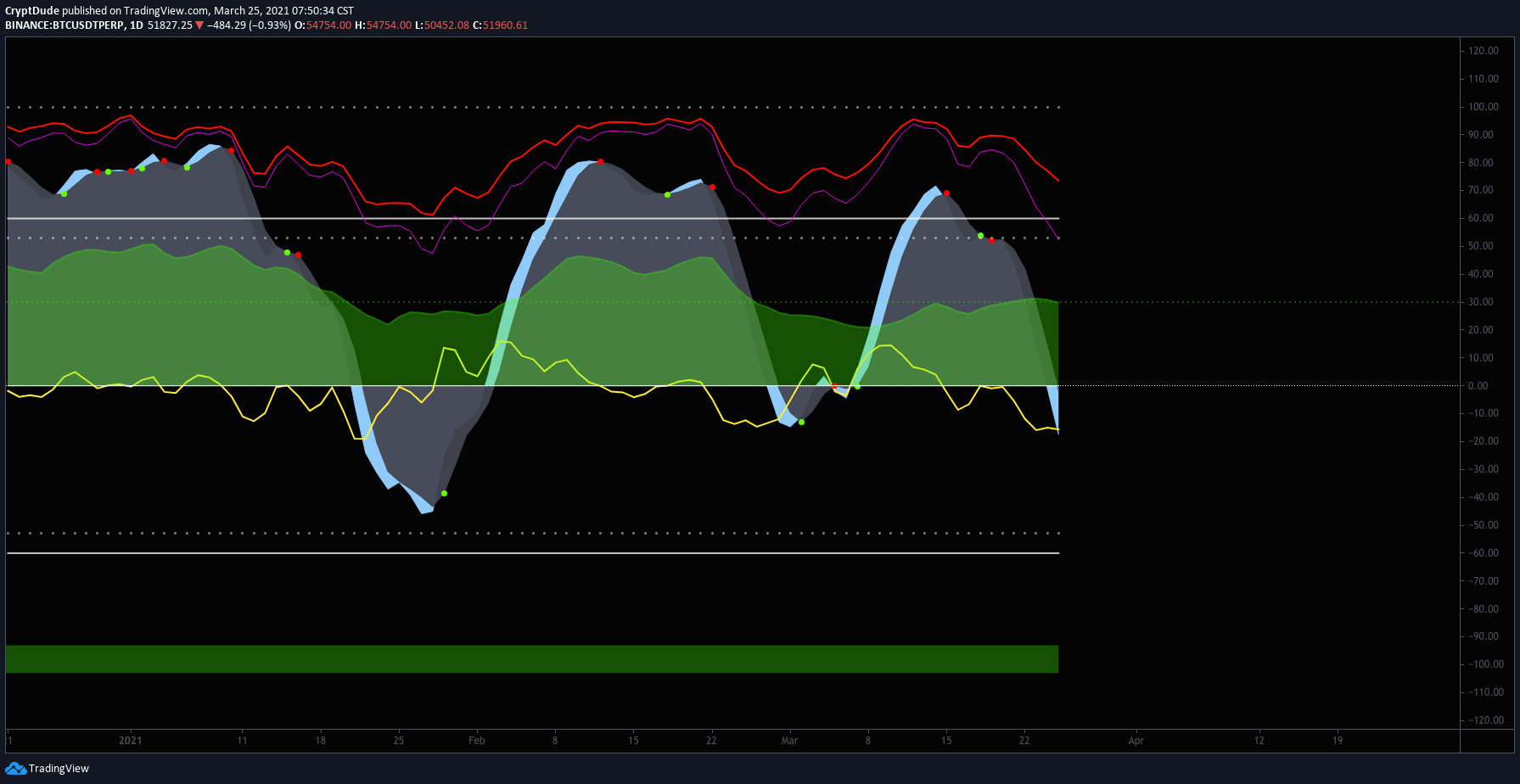This screenshot has height=784, width=1520.
Task: Click the −120.00 label on price axis
Action: coord(1486,720)
